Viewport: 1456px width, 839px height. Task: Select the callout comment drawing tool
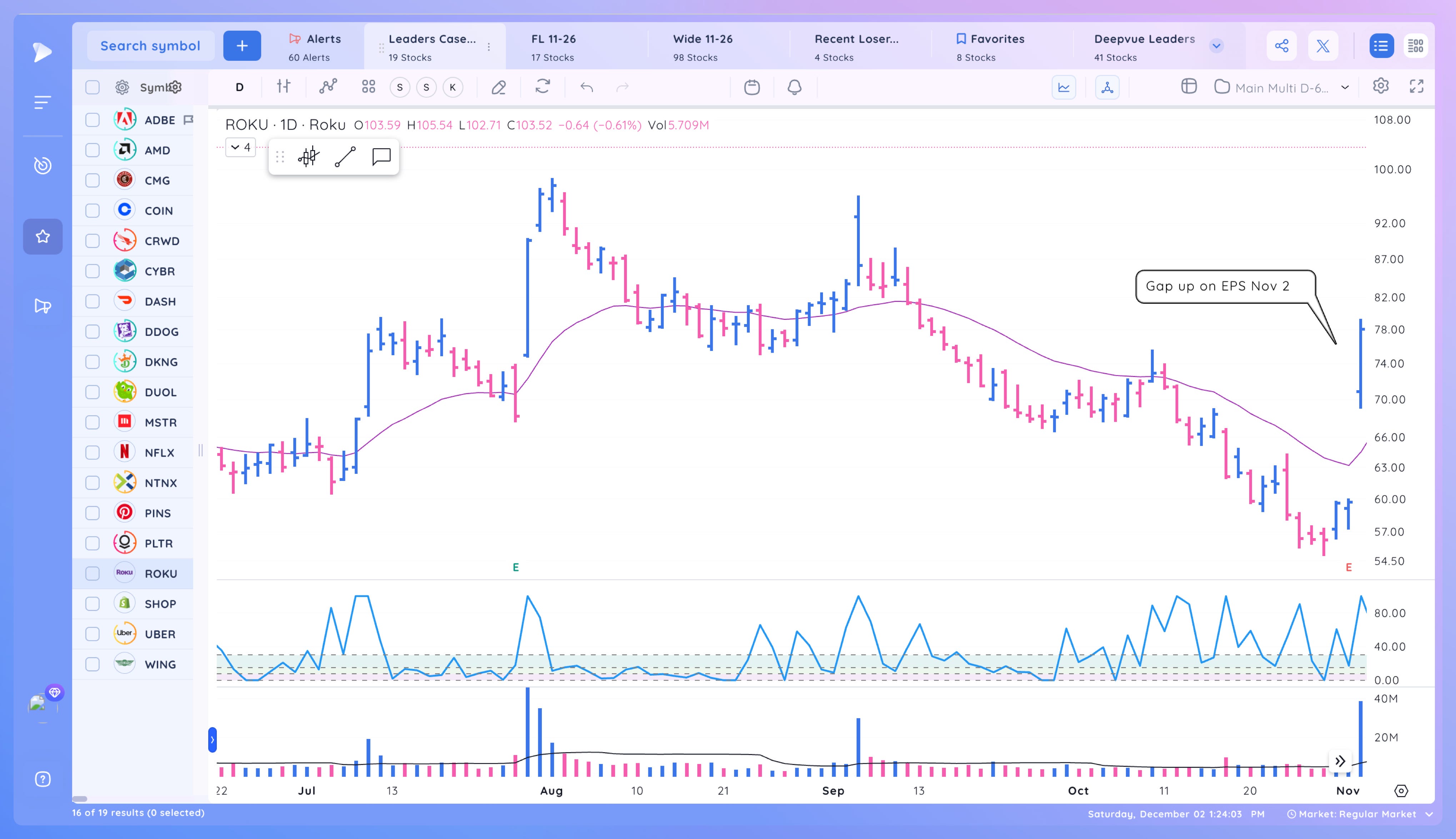pos(381,156)
